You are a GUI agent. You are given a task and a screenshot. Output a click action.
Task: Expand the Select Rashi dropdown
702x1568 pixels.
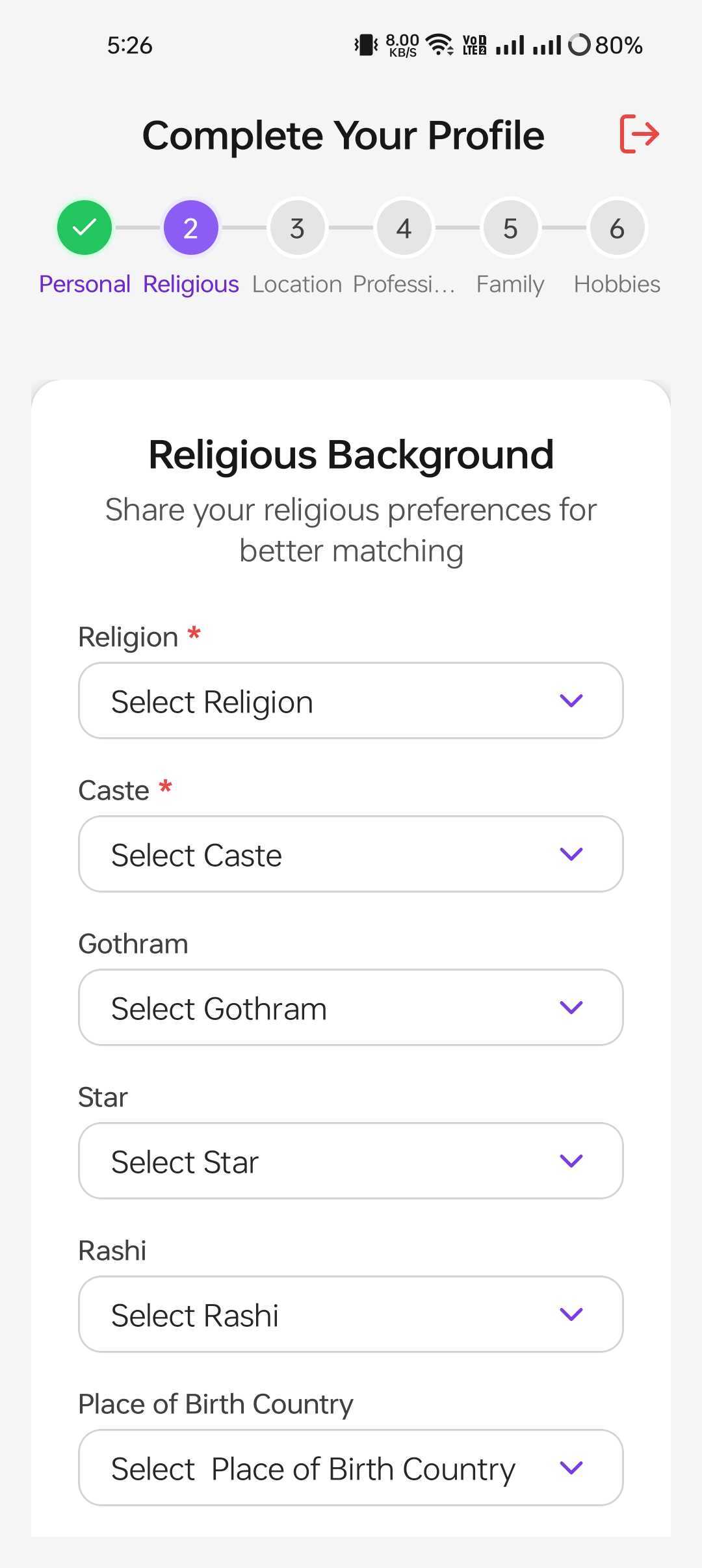351,1314
